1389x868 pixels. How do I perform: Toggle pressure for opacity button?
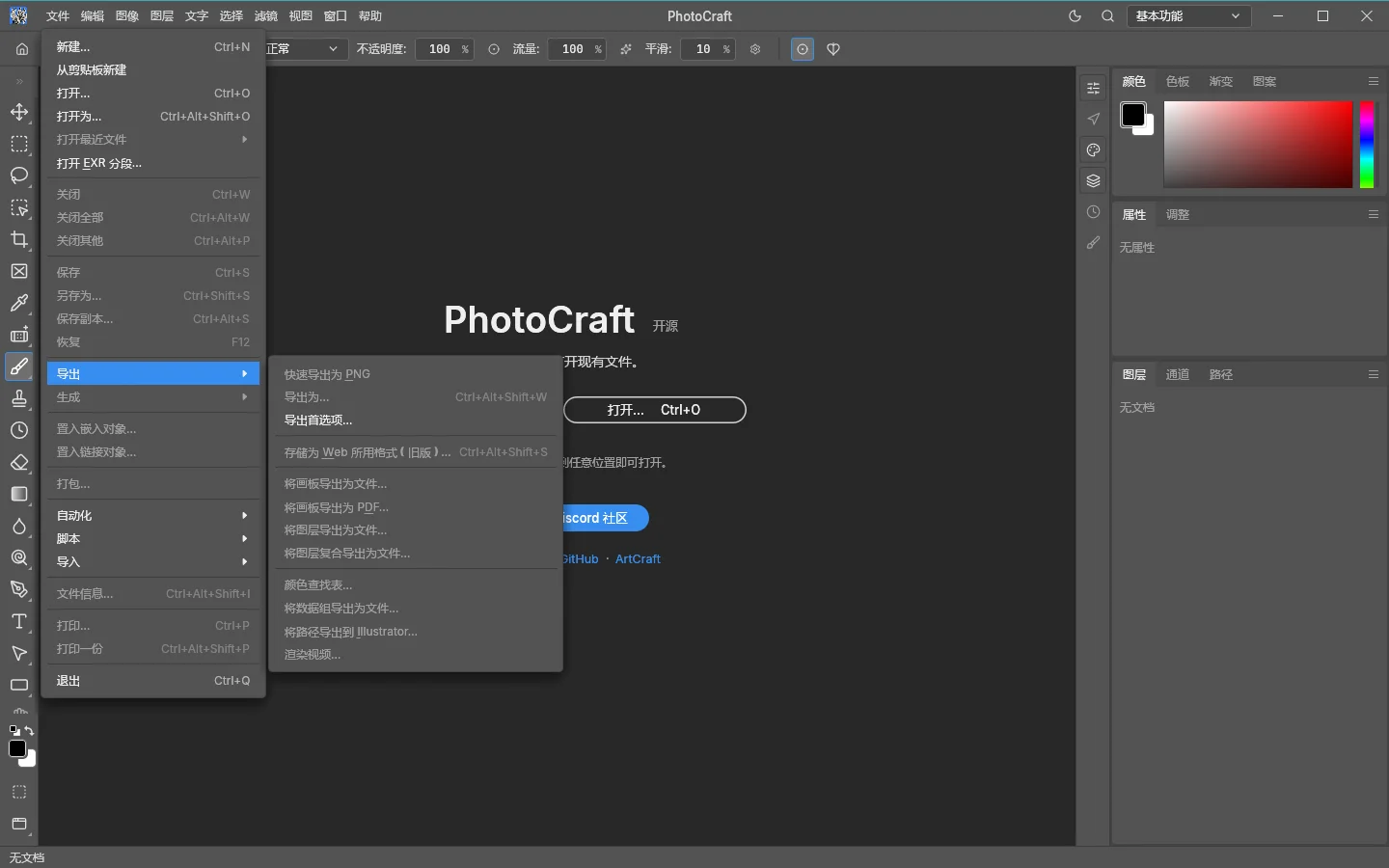pyautogui.click(x=494, y=49)
